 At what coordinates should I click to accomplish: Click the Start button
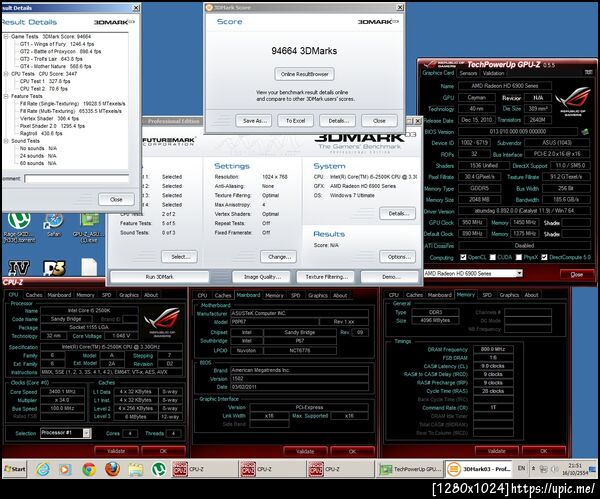pos(15,469)
